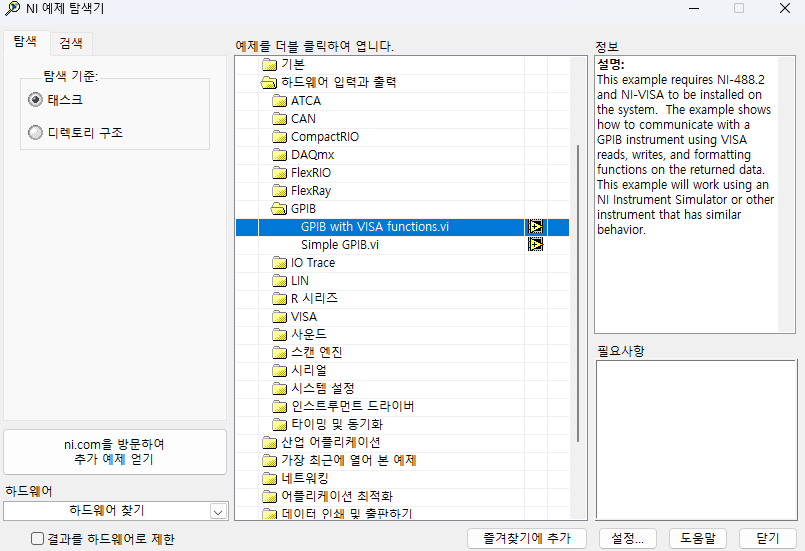
Task: Click the 어플리케이션 최적화 folder icon
Action: (269, 497)
